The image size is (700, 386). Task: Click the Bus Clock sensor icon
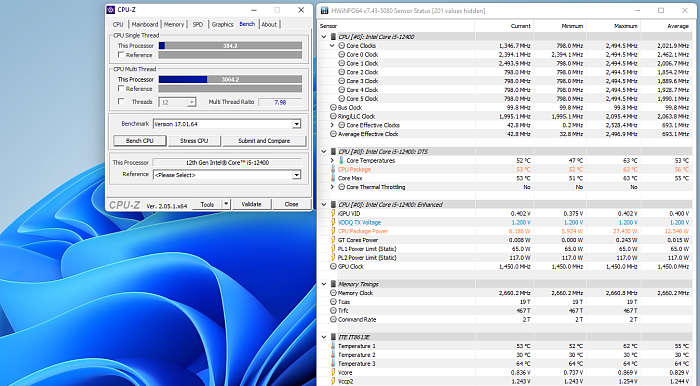click(x=333, y=108)
